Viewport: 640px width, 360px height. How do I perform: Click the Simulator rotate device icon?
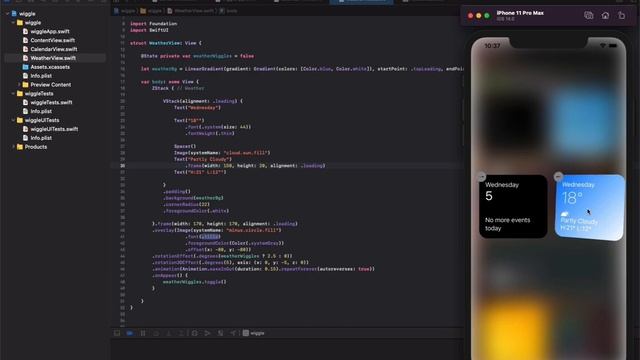[x=621, y=16]
